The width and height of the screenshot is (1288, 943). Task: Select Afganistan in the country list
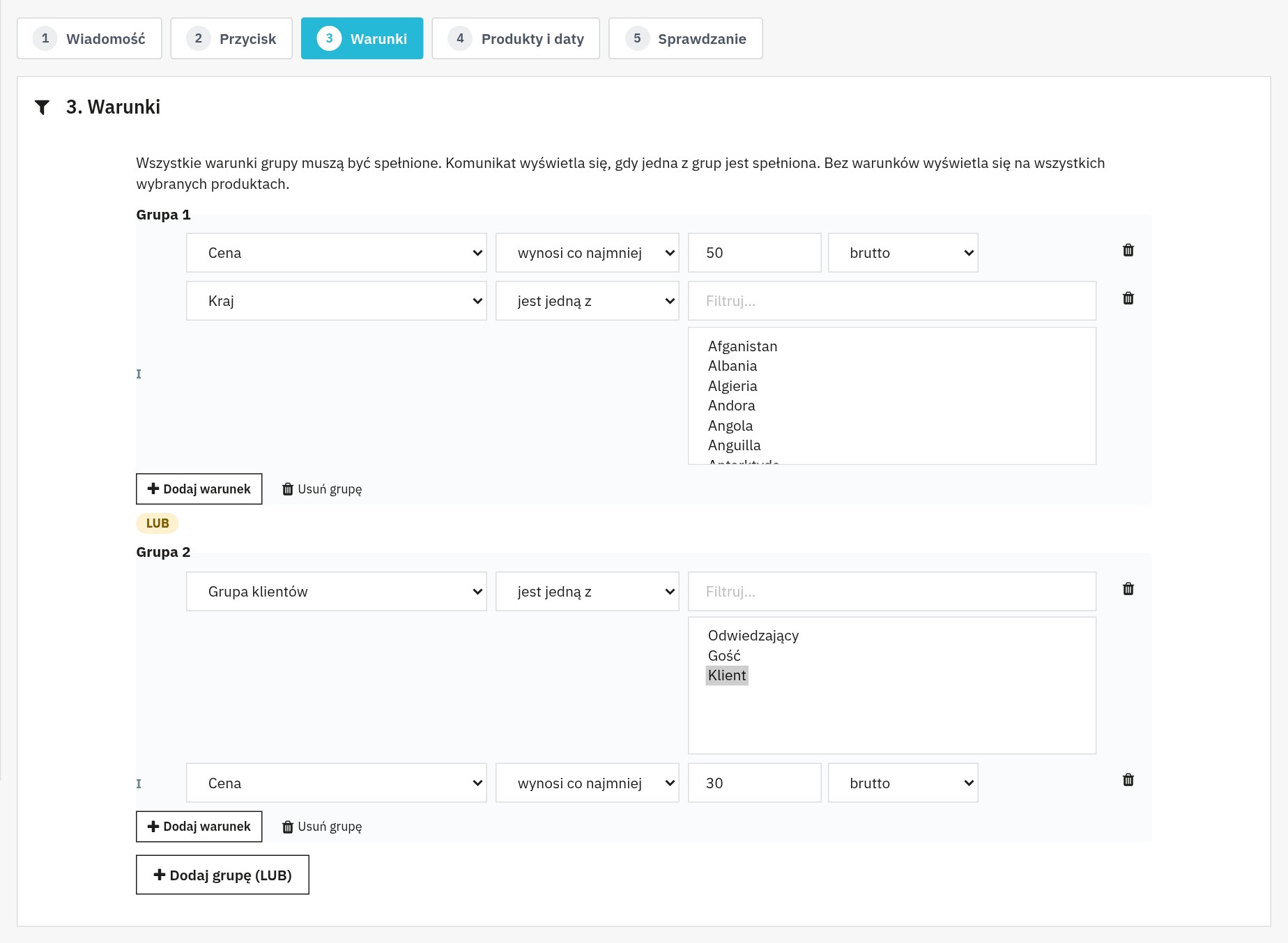[x=742, y=346]
